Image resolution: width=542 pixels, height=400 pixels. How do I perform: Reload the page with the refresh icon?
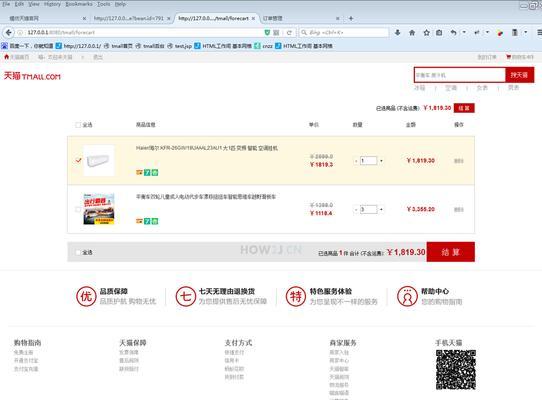click(289, 32)
